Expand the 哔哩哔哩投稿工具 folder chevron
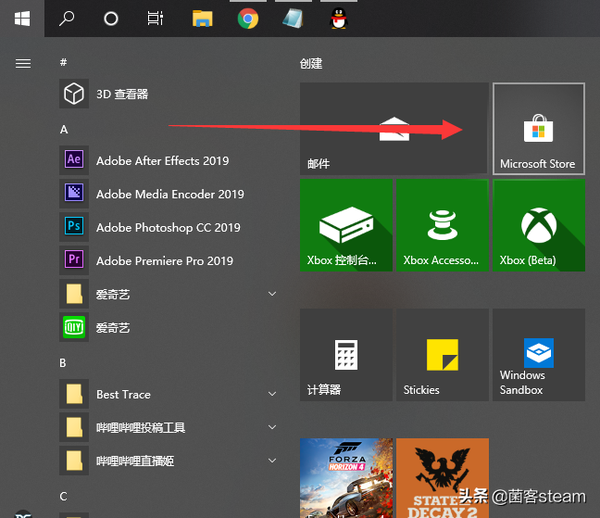600x518 pixels. tap(272, 427)
